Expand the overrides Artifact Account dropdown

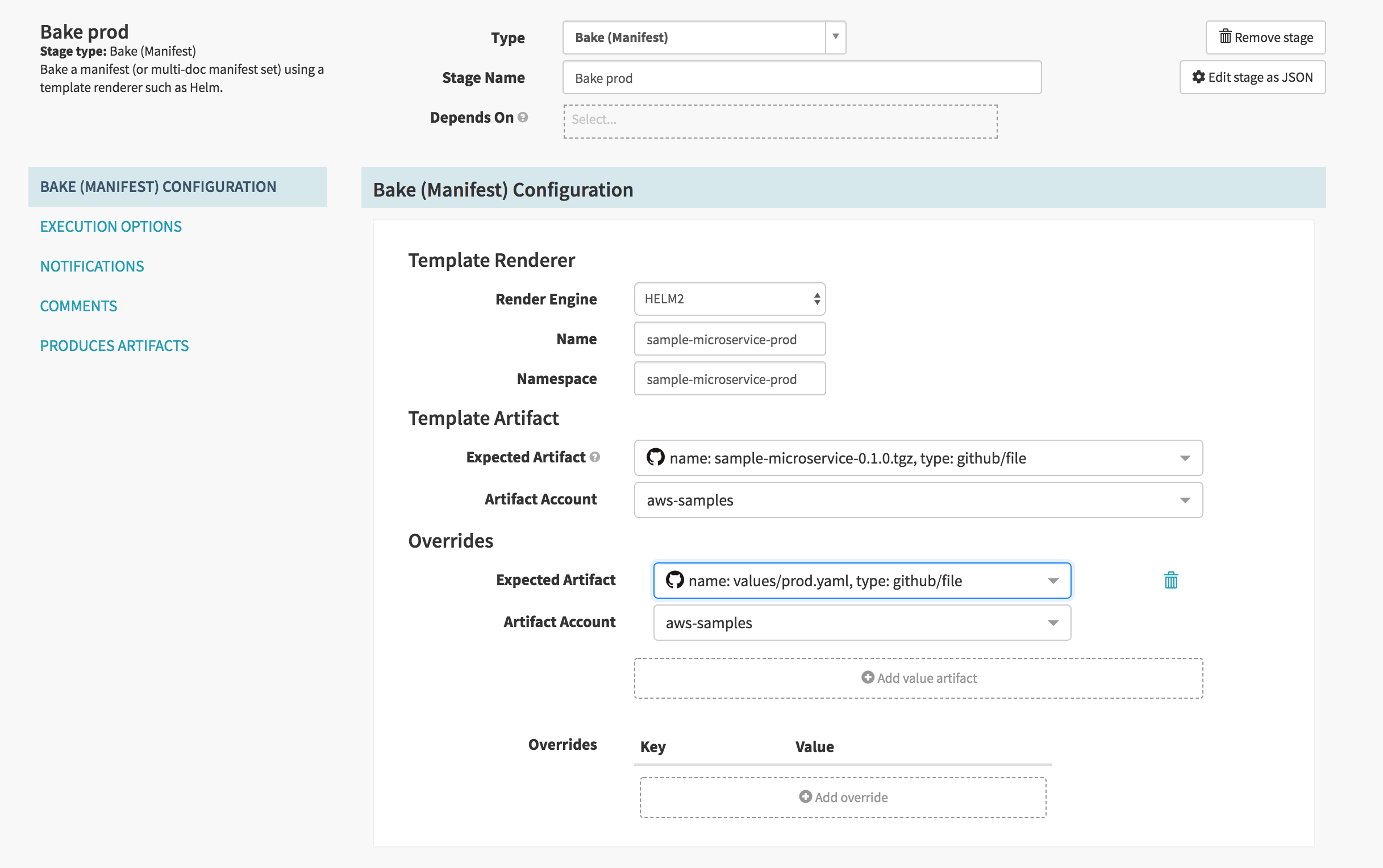[x=1052, y=623]
